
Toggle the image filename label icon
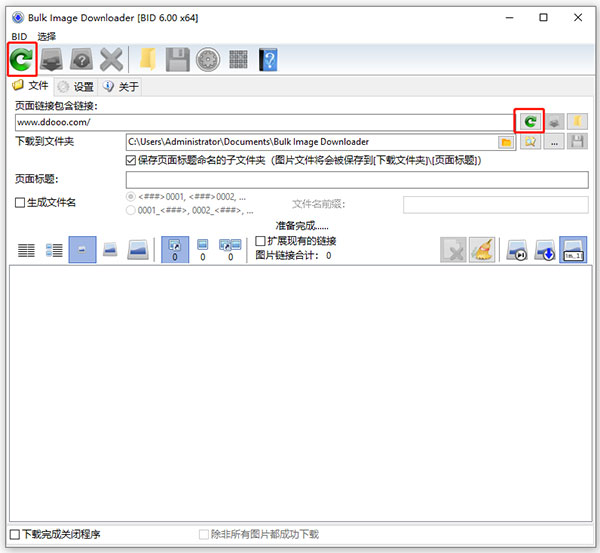point(573,250)
